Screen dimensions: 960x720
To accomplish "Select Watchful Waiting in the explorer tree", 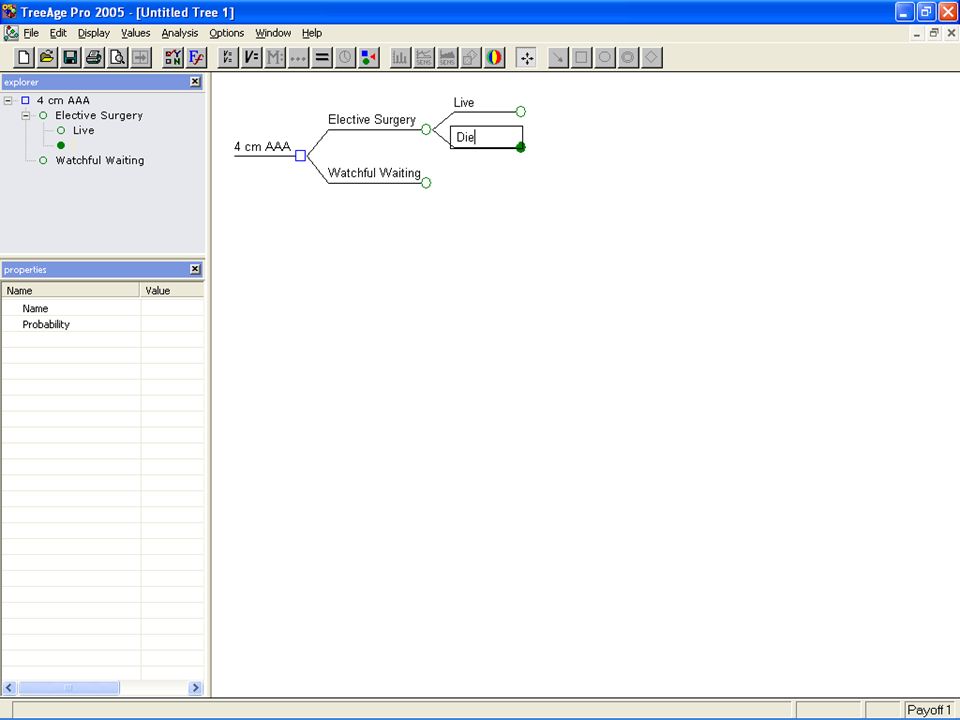I will pyautogui.click(x=100, y=160).
